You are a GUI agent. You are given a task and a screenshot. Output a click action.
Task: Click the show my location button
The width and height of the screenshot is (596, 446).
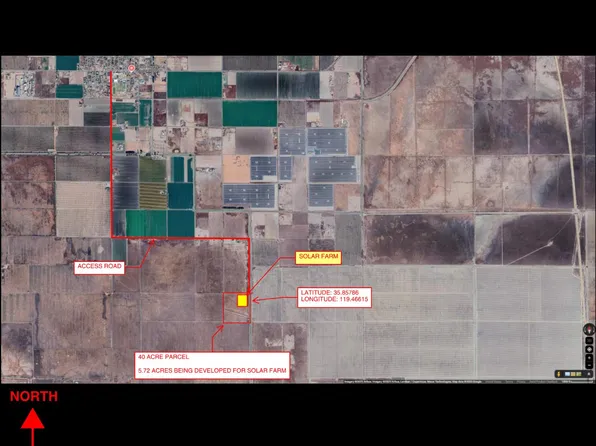[589, 349]
